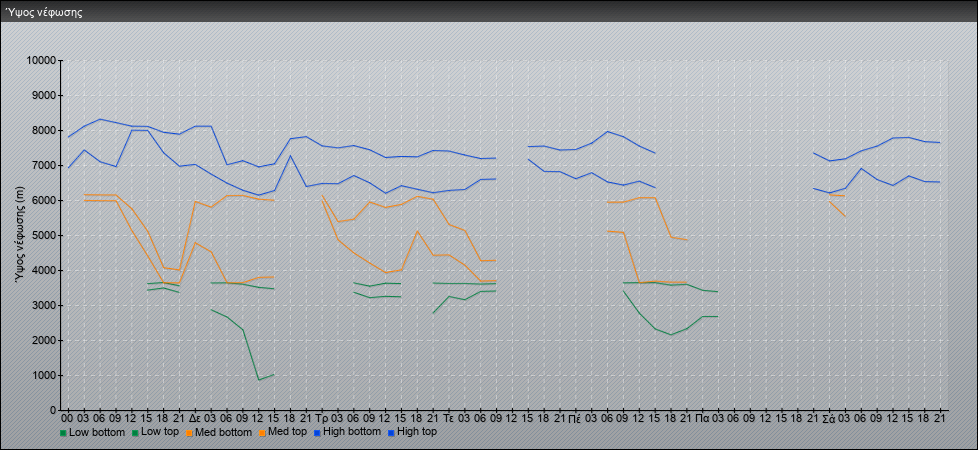Toggle the High top legend series

pyautogui.click(x=412, y=432)
